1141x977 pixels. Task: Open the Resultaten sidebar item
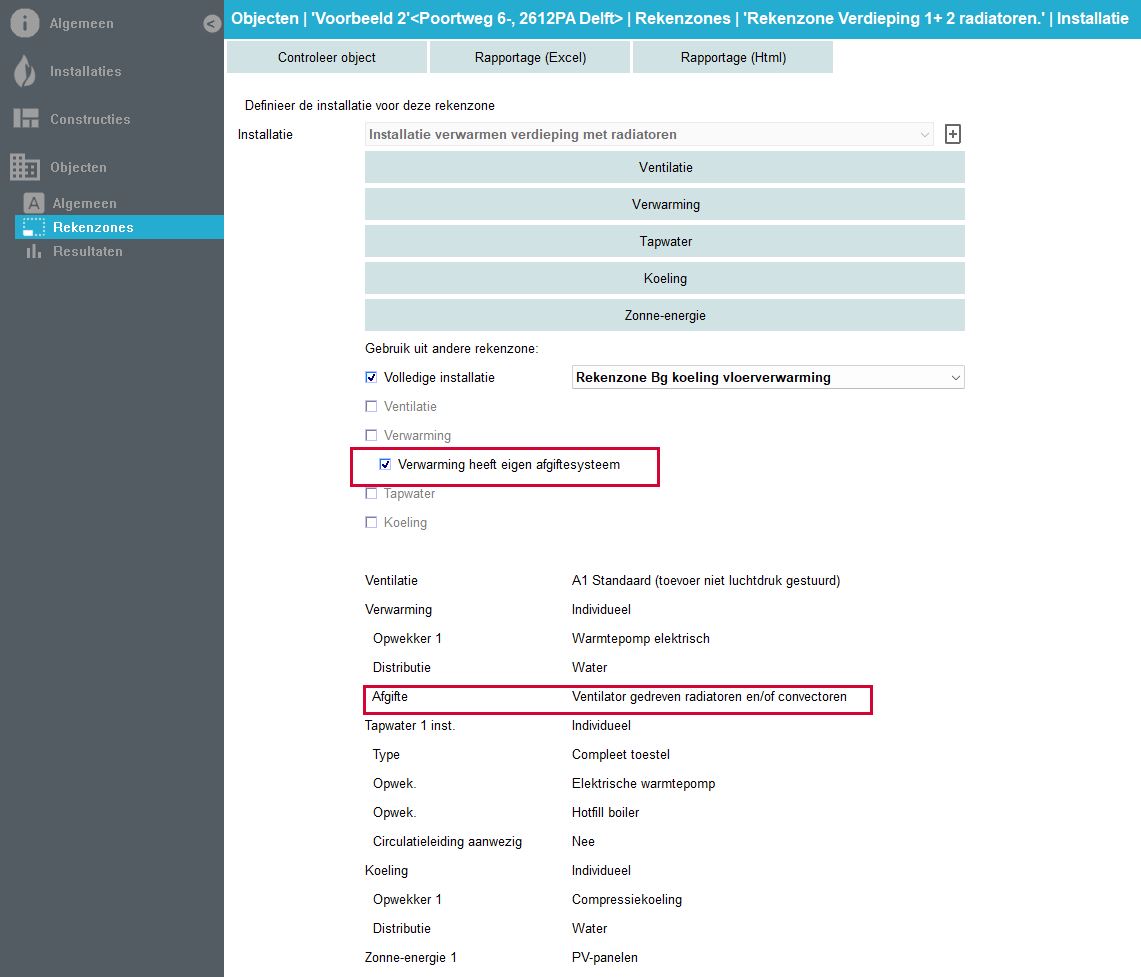(88, 251)
